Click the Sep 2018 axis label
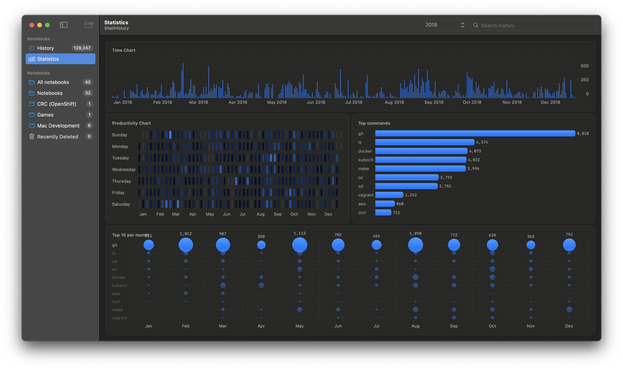Image resolution: width=623 pixels, height=370 pixels. [x=433, y=102]
